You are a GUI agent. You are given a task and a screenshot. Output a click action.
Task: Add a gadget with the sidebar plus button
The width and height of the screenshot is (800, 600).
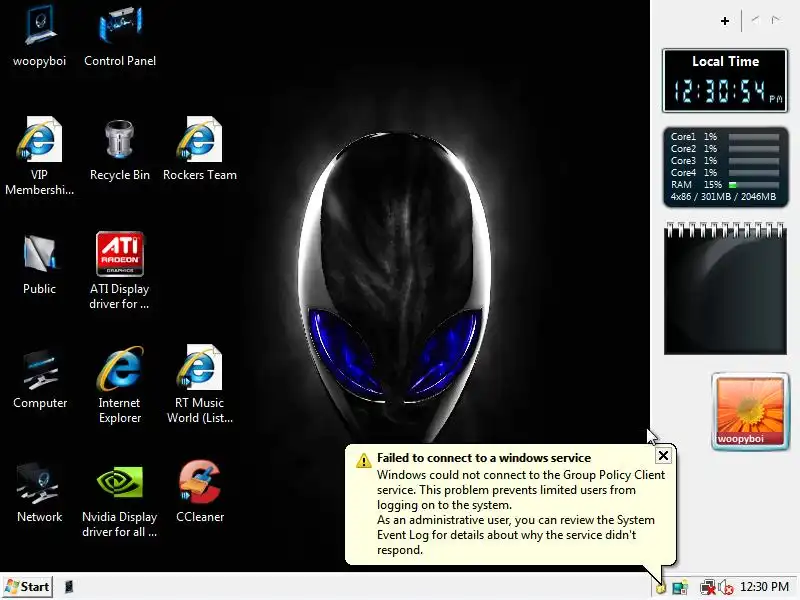[x=725, y=21]
